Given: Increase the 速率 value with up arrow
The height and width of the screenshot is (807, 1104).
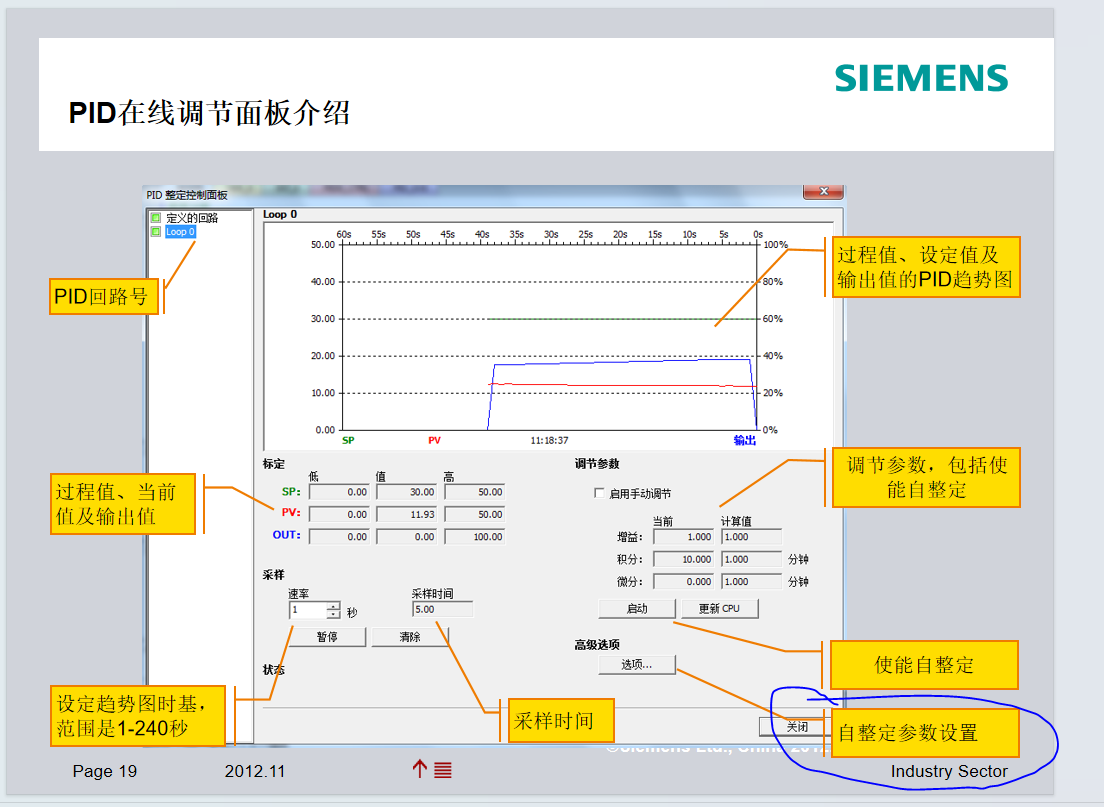Looking at the screenshot, I should tap(333, 606).
